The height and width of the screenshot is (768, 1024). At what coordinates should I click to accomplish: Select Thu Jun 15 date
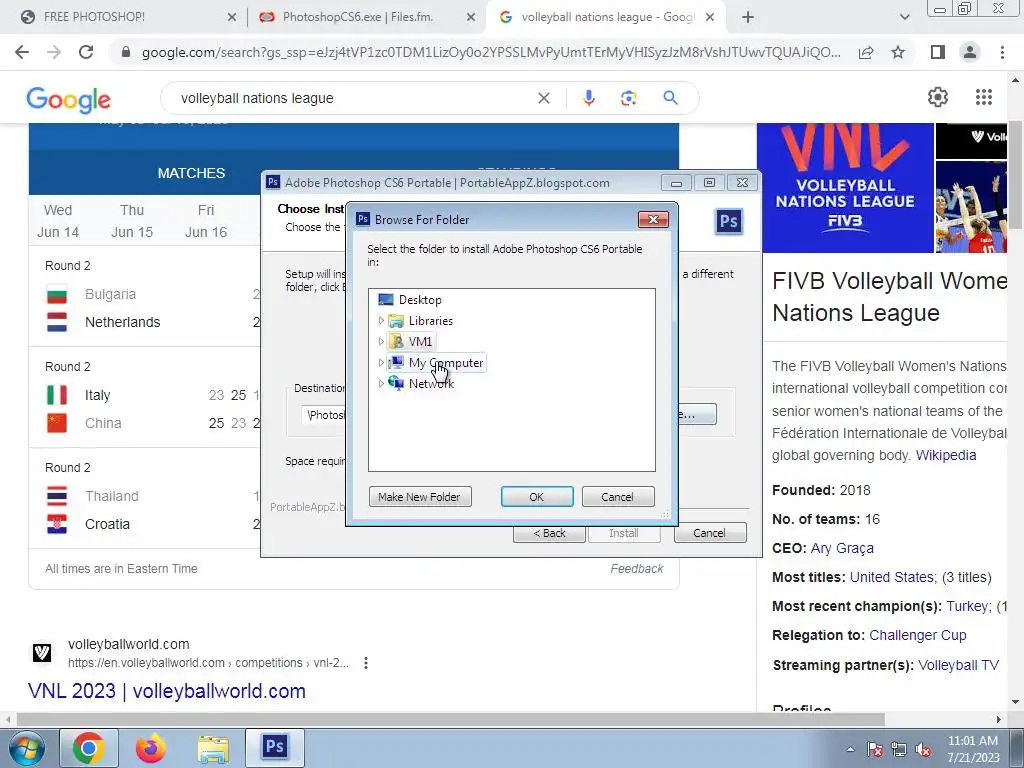click(132, 221)
